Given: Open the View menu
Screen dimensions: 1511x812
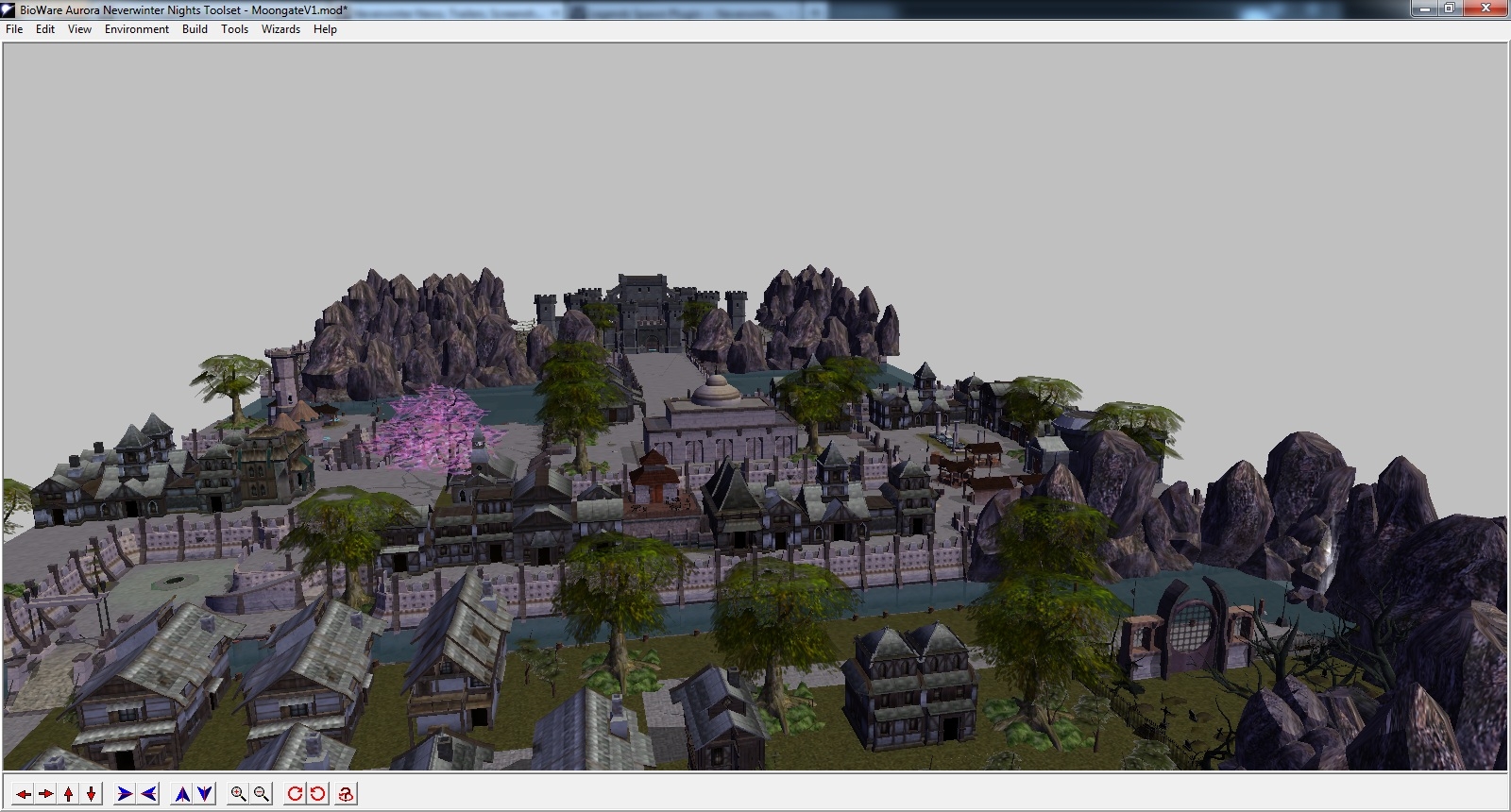Looking at the screenshot, I should pyautogui.click(x=79, y=29).
